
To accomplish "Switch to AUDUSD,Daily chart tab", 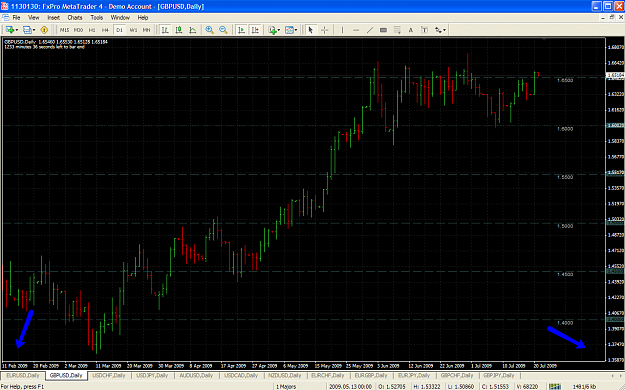I will click(x=196, y=376).
